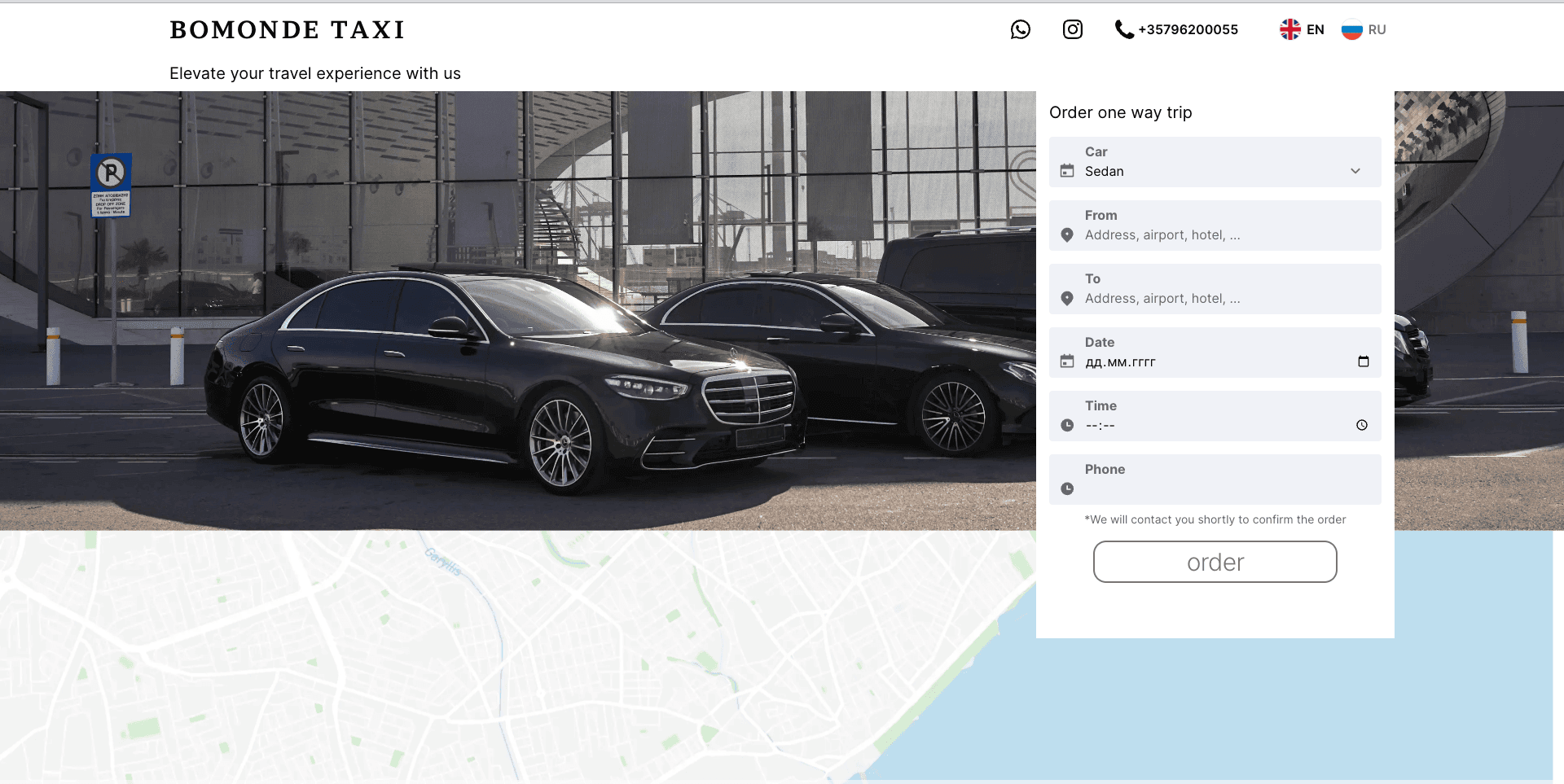Click the phone handset icon in header
This screenshot has width=1564, height=784.
click(x=1124, y=30)
